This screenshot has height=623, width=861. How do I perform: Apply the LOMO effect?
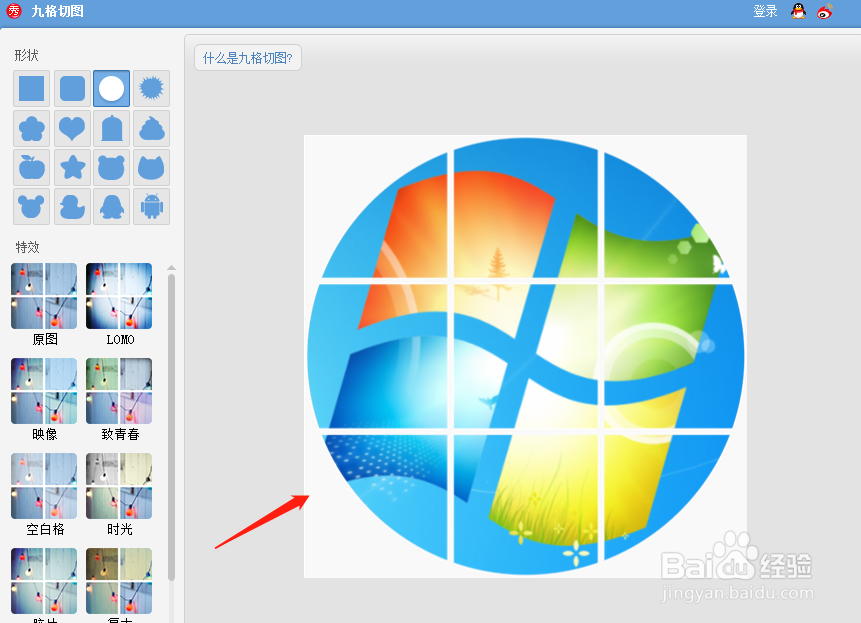(119, 296)
